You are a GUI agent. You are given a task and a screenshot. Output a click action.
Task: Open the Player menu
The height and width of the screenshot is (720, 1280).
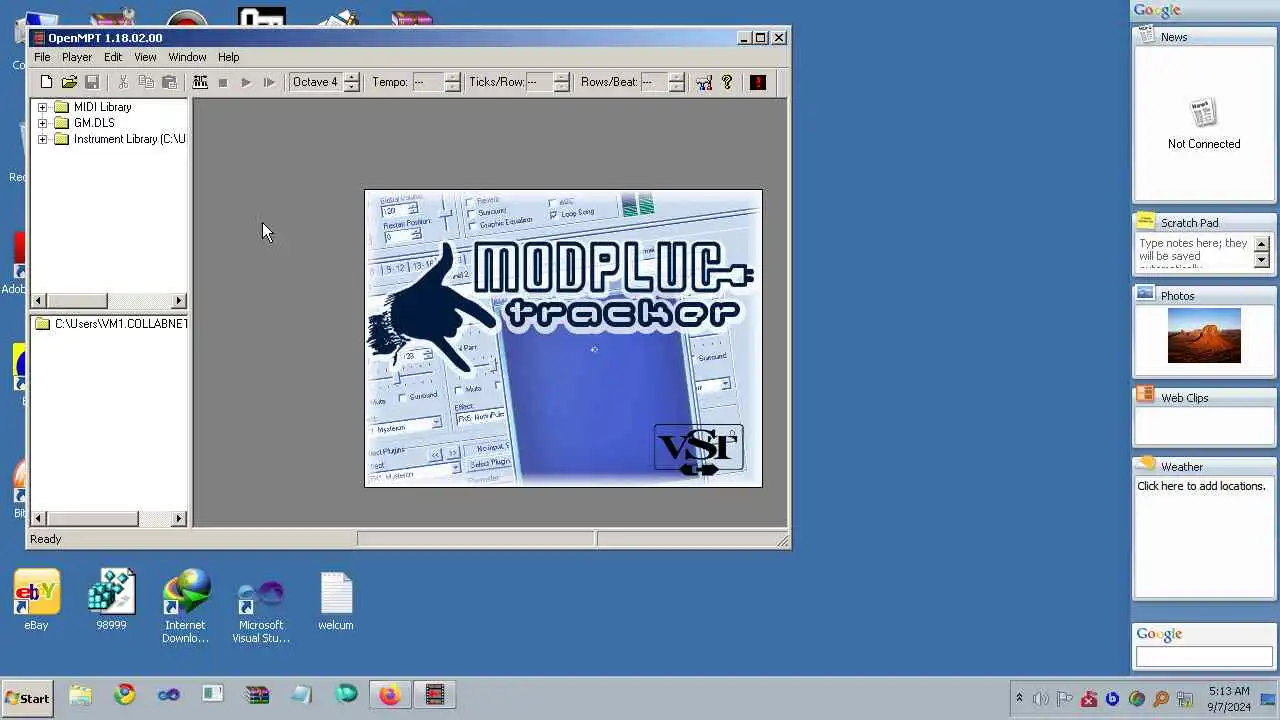[x=77, y=57]
